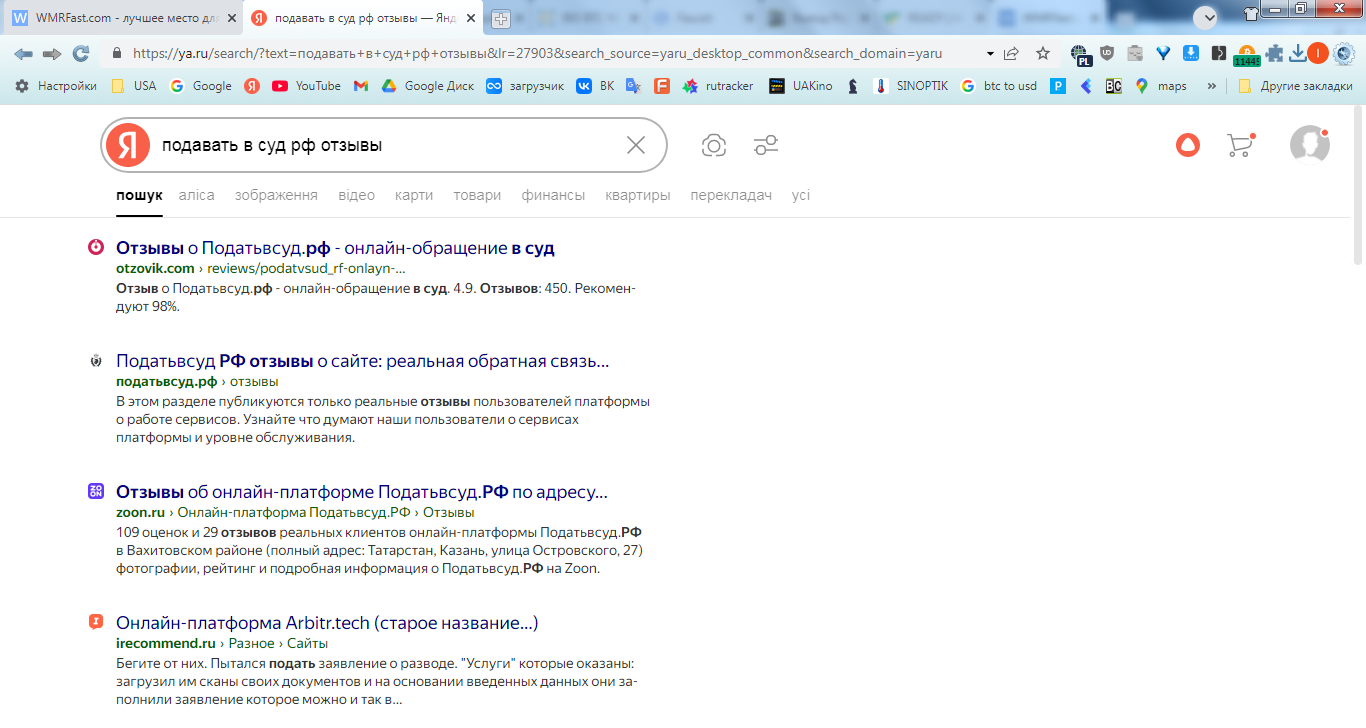Open the Gmail bookmark icon
1366x728 pixels.
click(361, 86)
